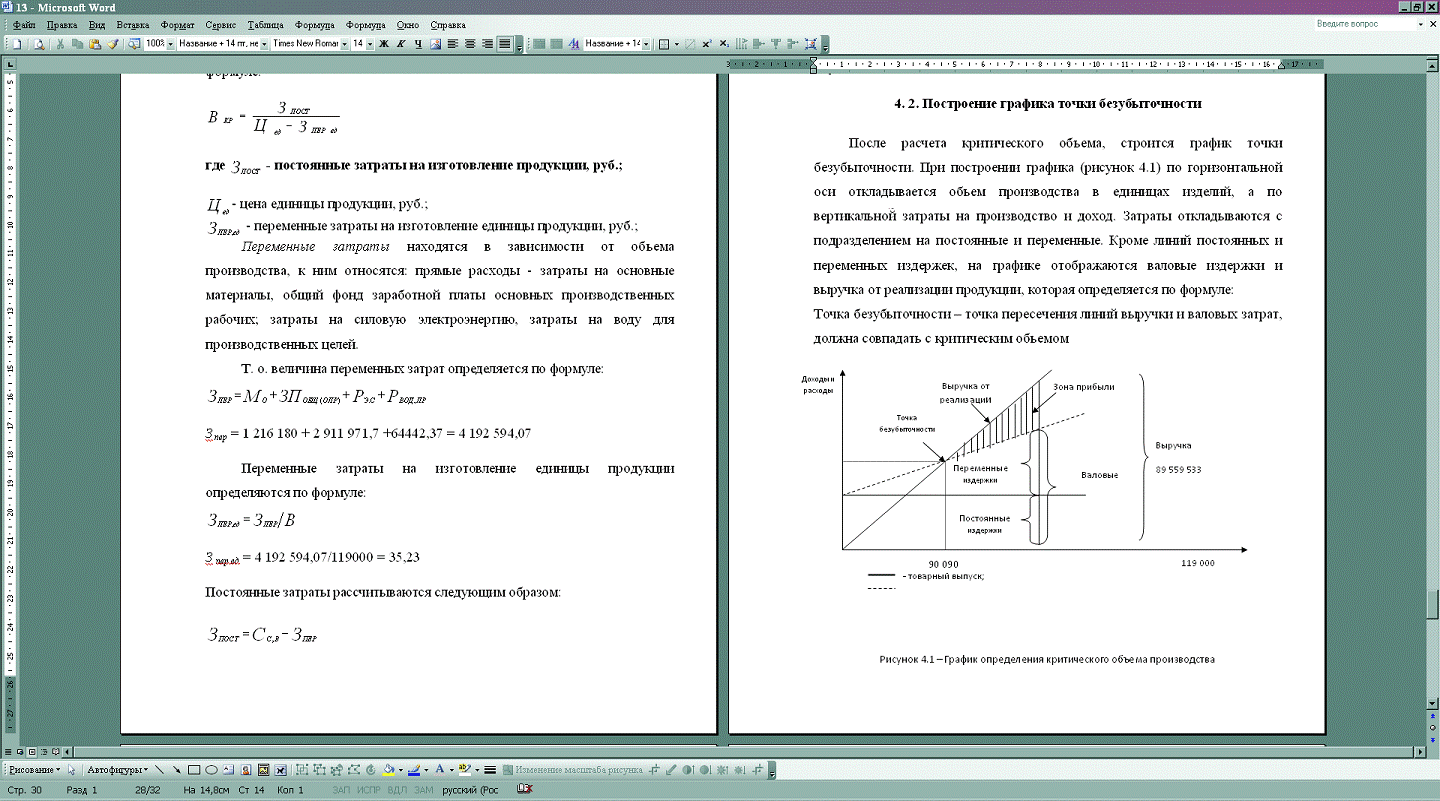
Task: Open the Рисование drawing menu button
Action: [x=33, y=770]
